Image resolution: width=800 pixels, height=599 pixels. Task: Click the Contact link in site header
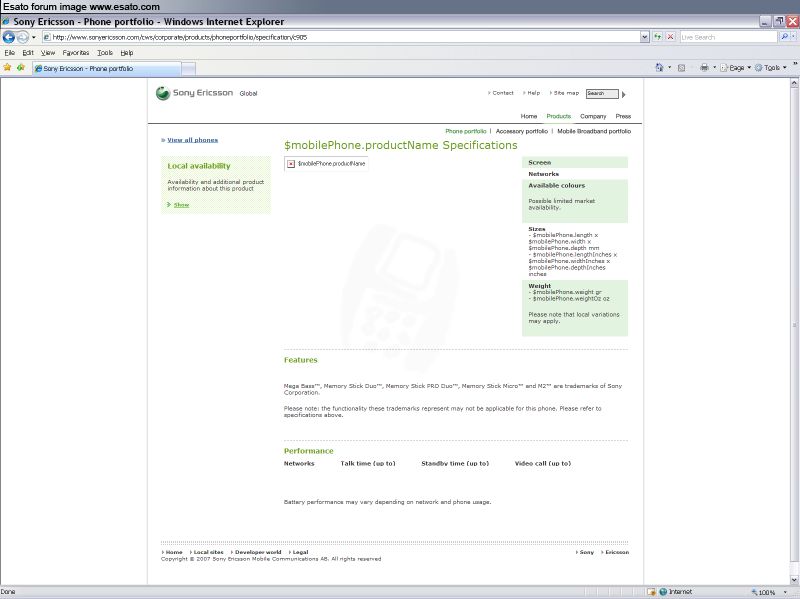pos(503,93)
